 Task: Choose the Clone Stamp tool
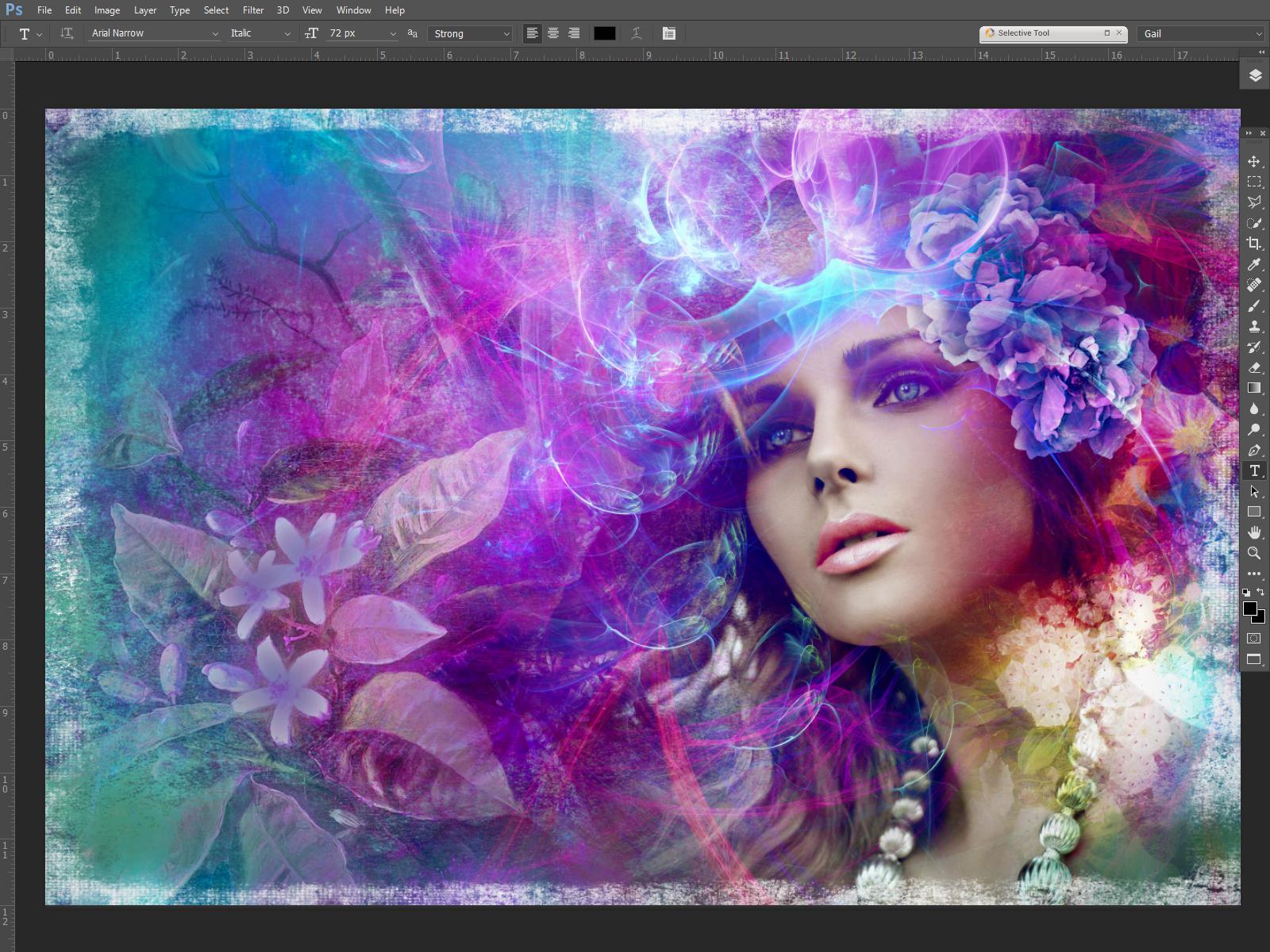click(x=1254, y=327)
